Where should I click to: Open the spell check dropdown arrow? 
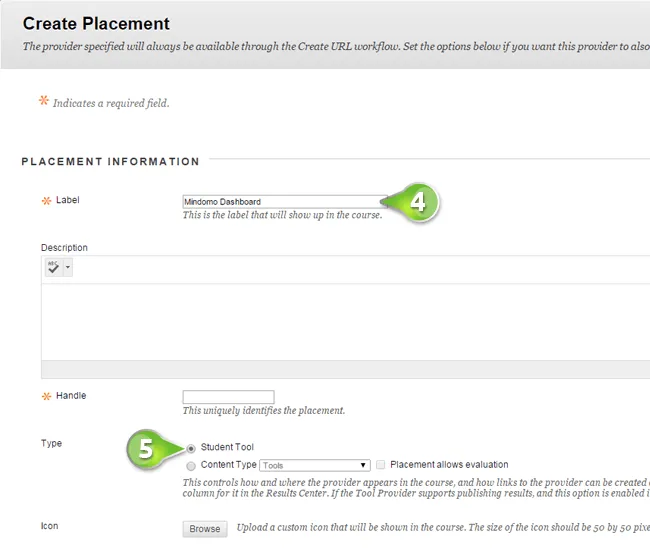click(x=67, y=268)
